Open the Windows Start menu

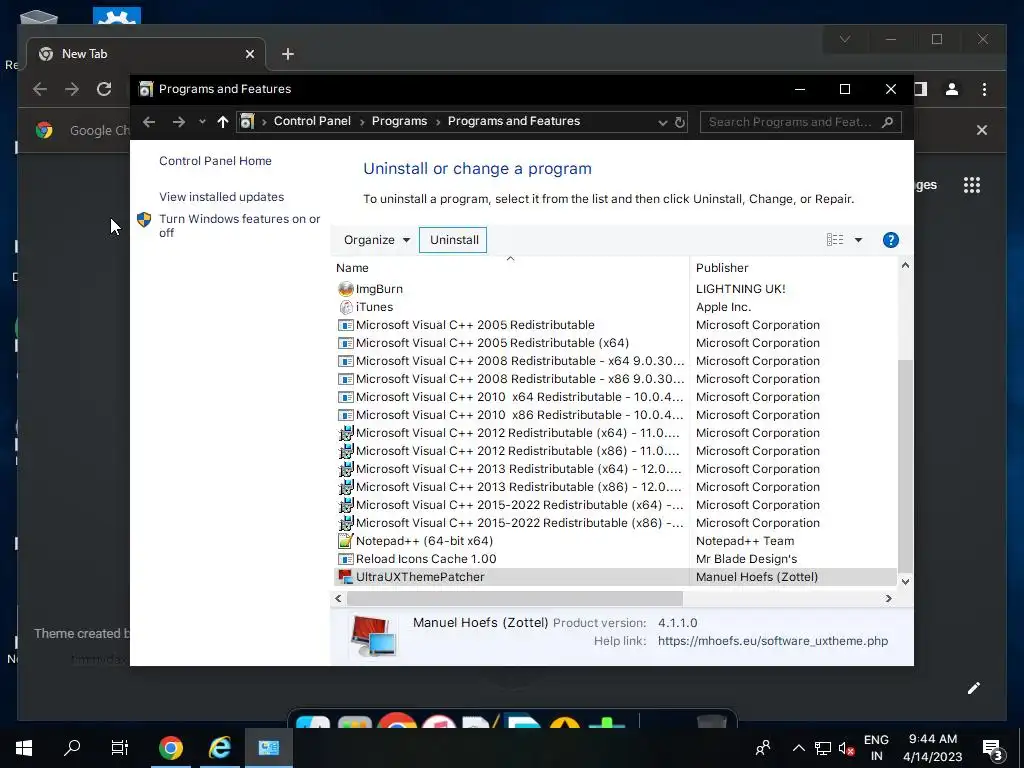[24, 748]
